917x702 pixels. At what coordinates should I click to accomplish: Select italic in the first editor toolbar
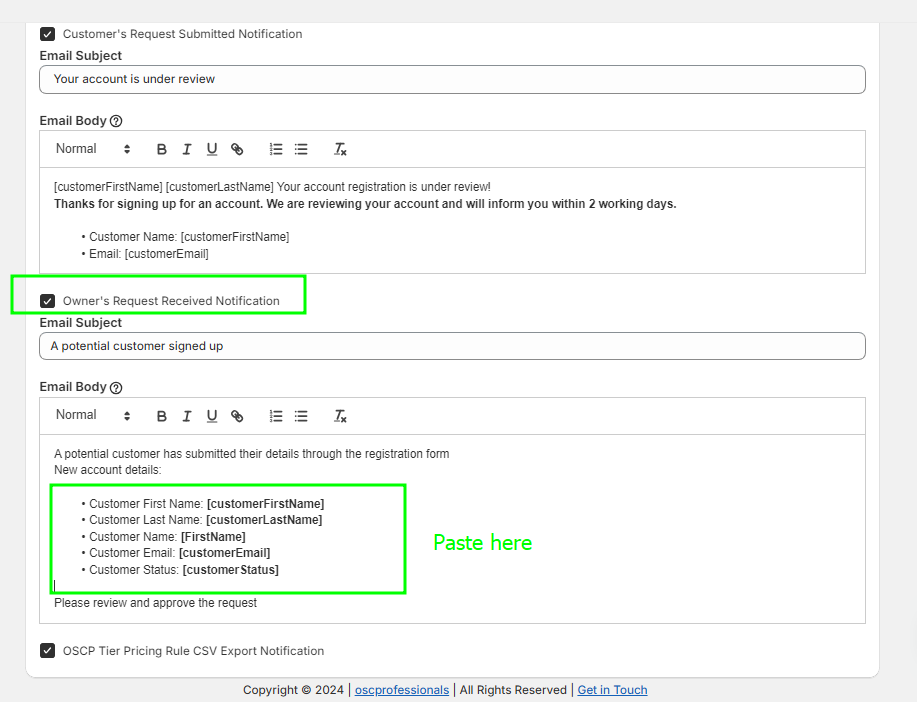click(187, 149)
